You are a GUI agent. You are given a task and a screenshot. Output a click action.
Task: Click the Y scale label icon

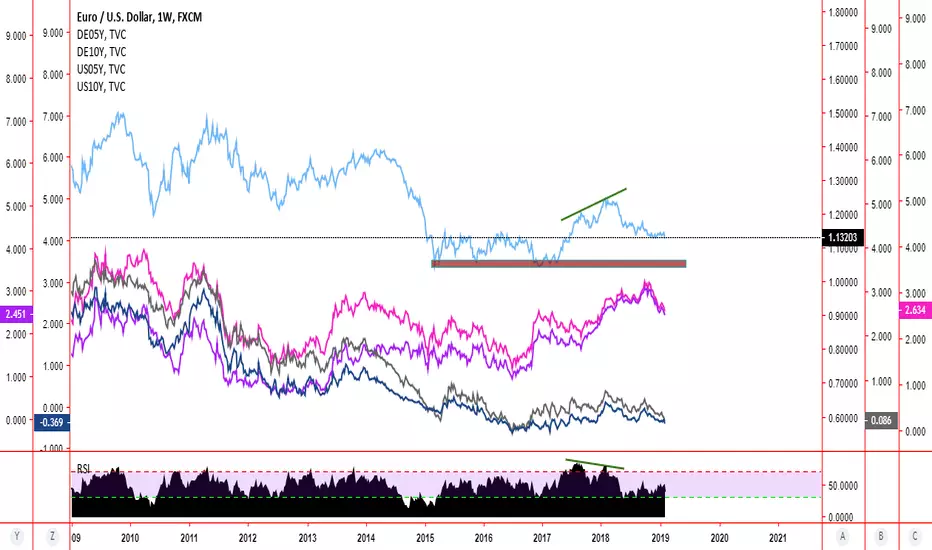coord(17,536)
